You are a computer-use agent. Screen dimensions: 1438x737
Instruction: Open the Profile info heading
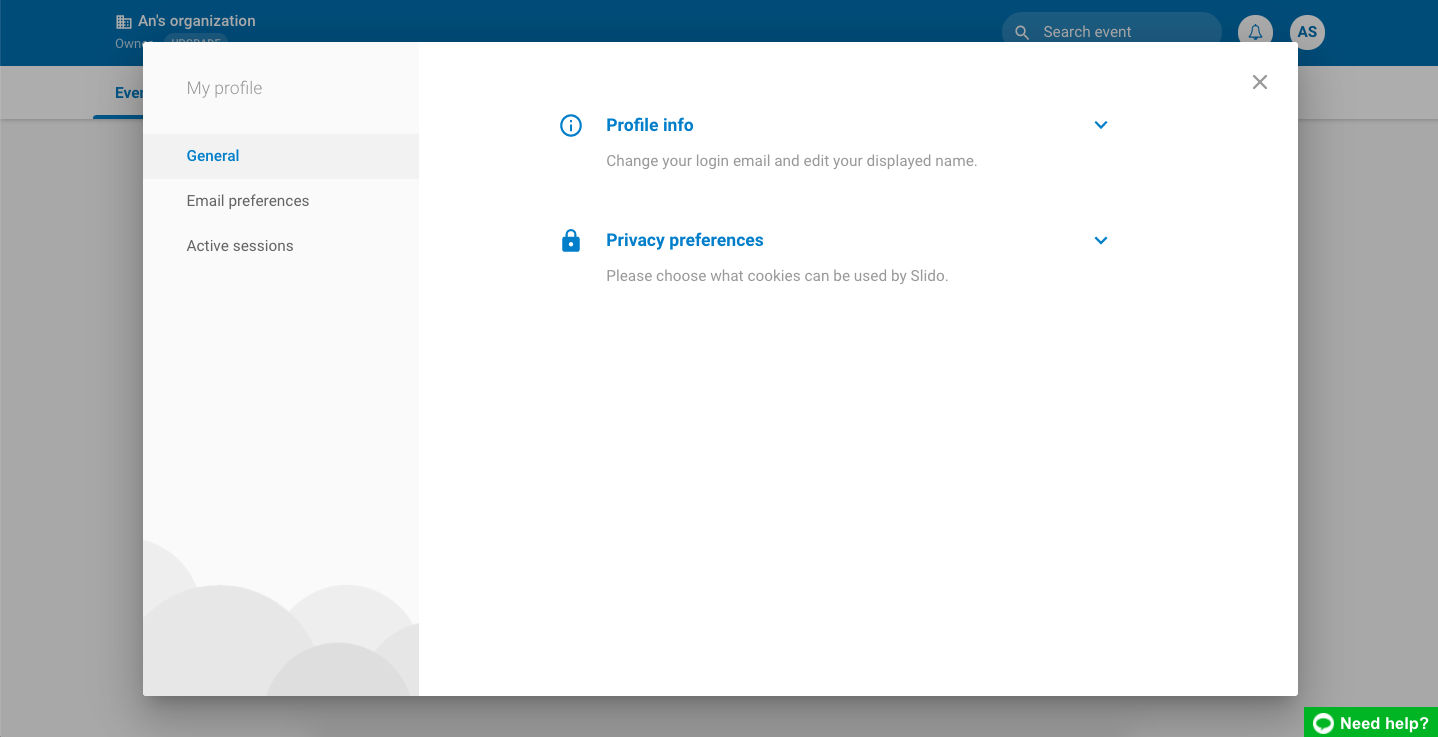[x=650, y=125]
